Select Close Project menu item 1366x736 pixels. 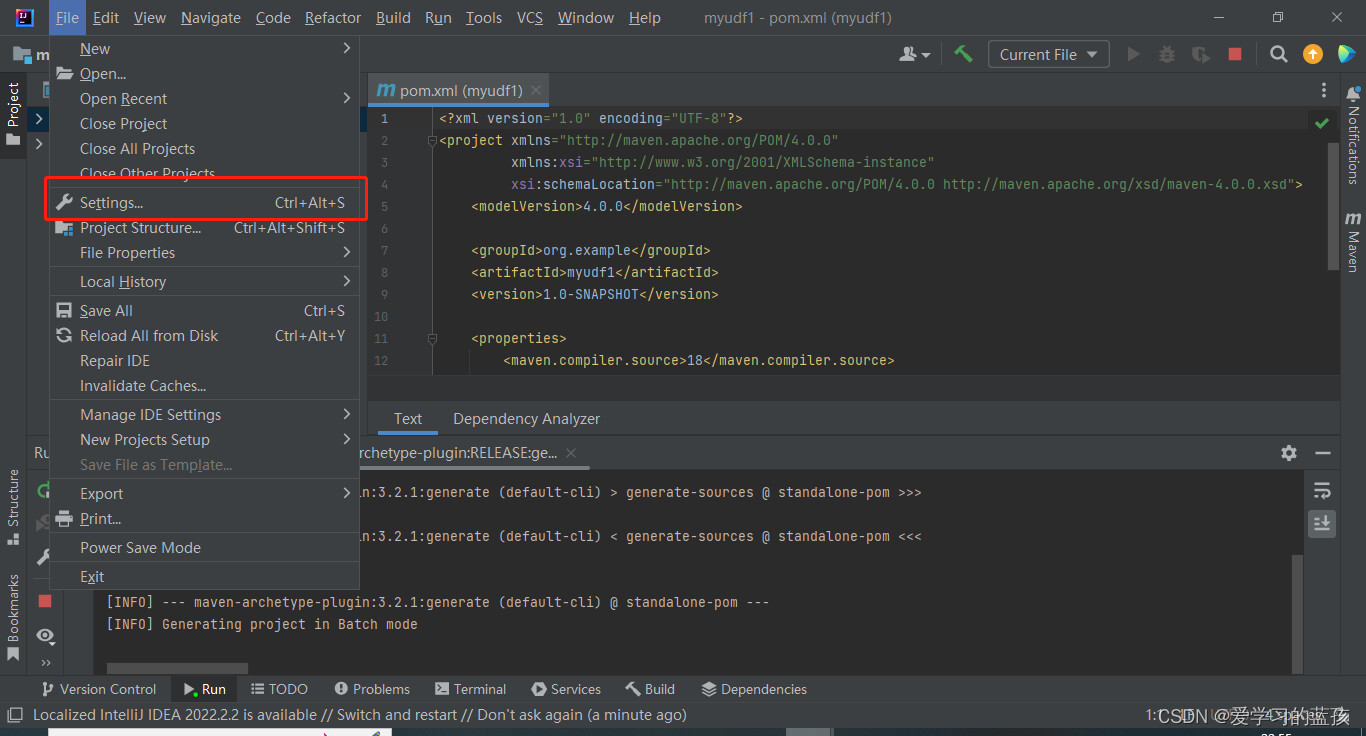[204, 123]
